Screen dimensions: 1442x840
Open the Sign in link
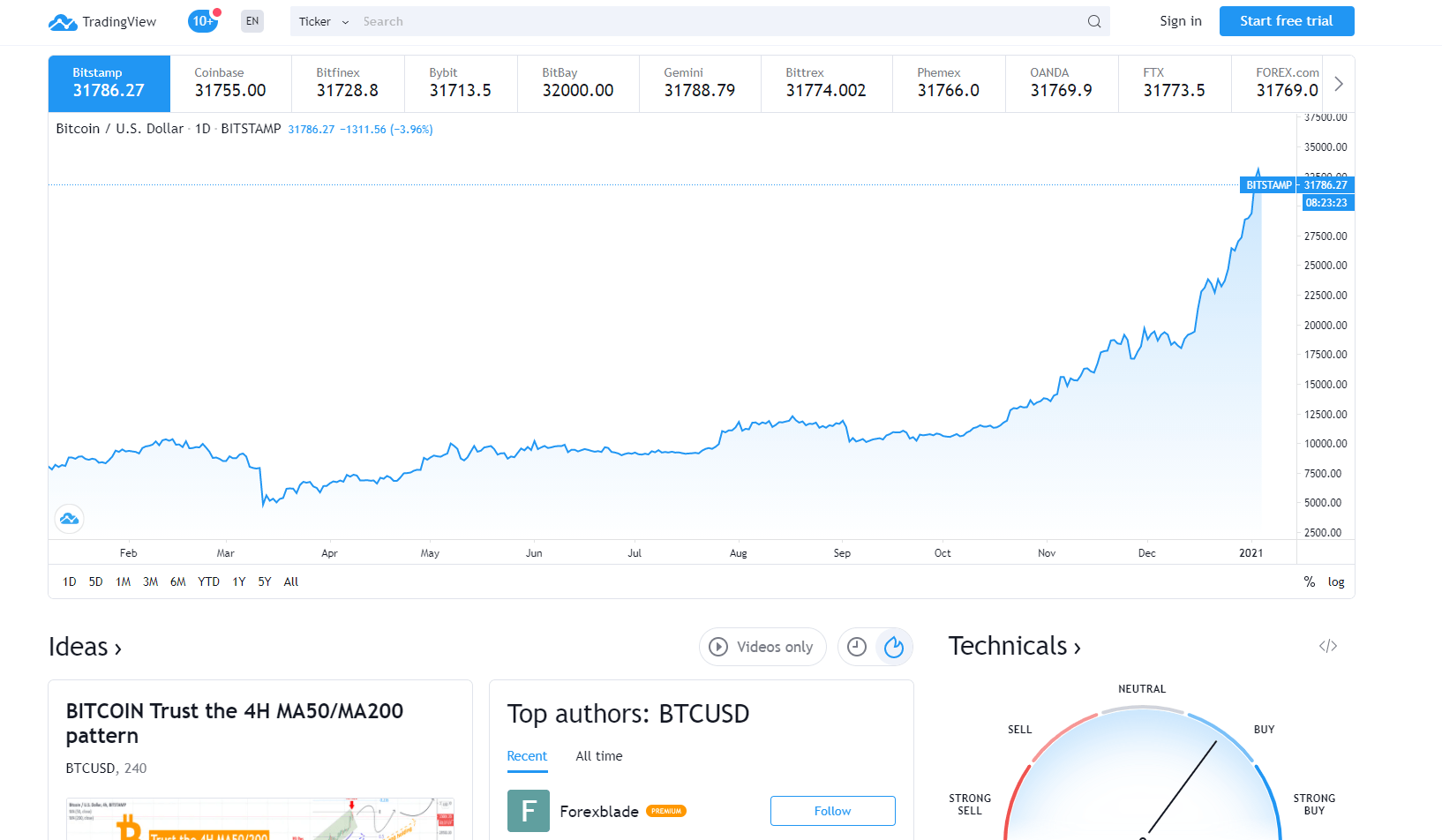[x=1181, y=21]
